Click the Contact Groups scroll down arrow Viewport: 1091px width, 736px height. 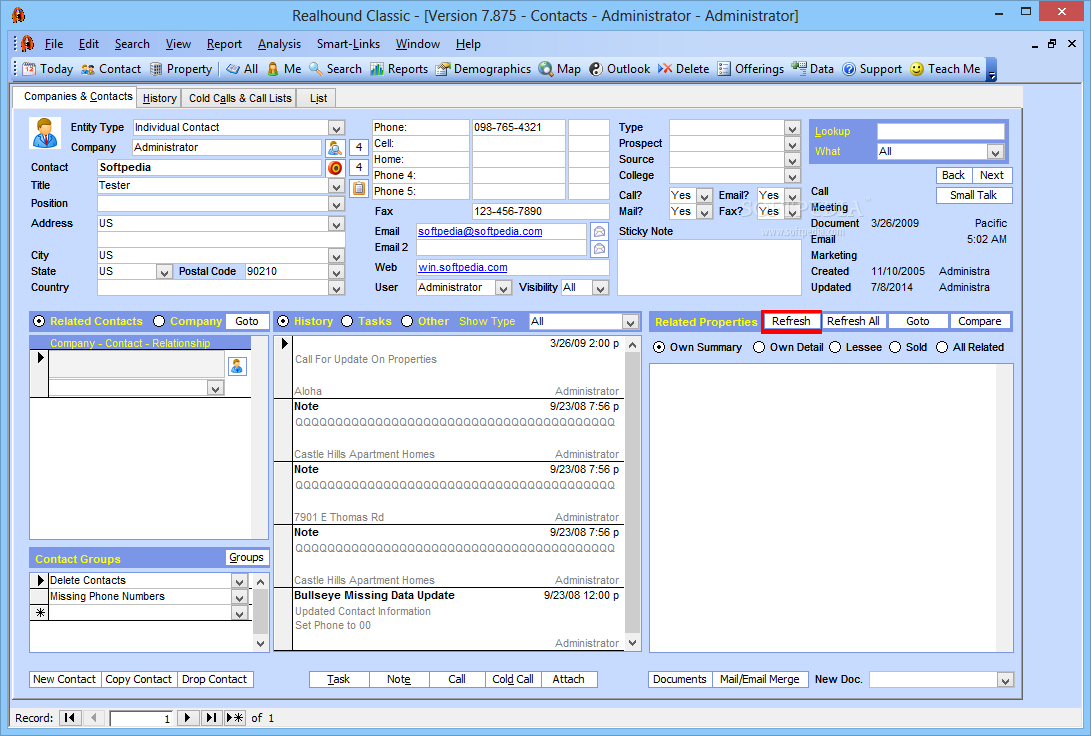(x=260, y=643)
